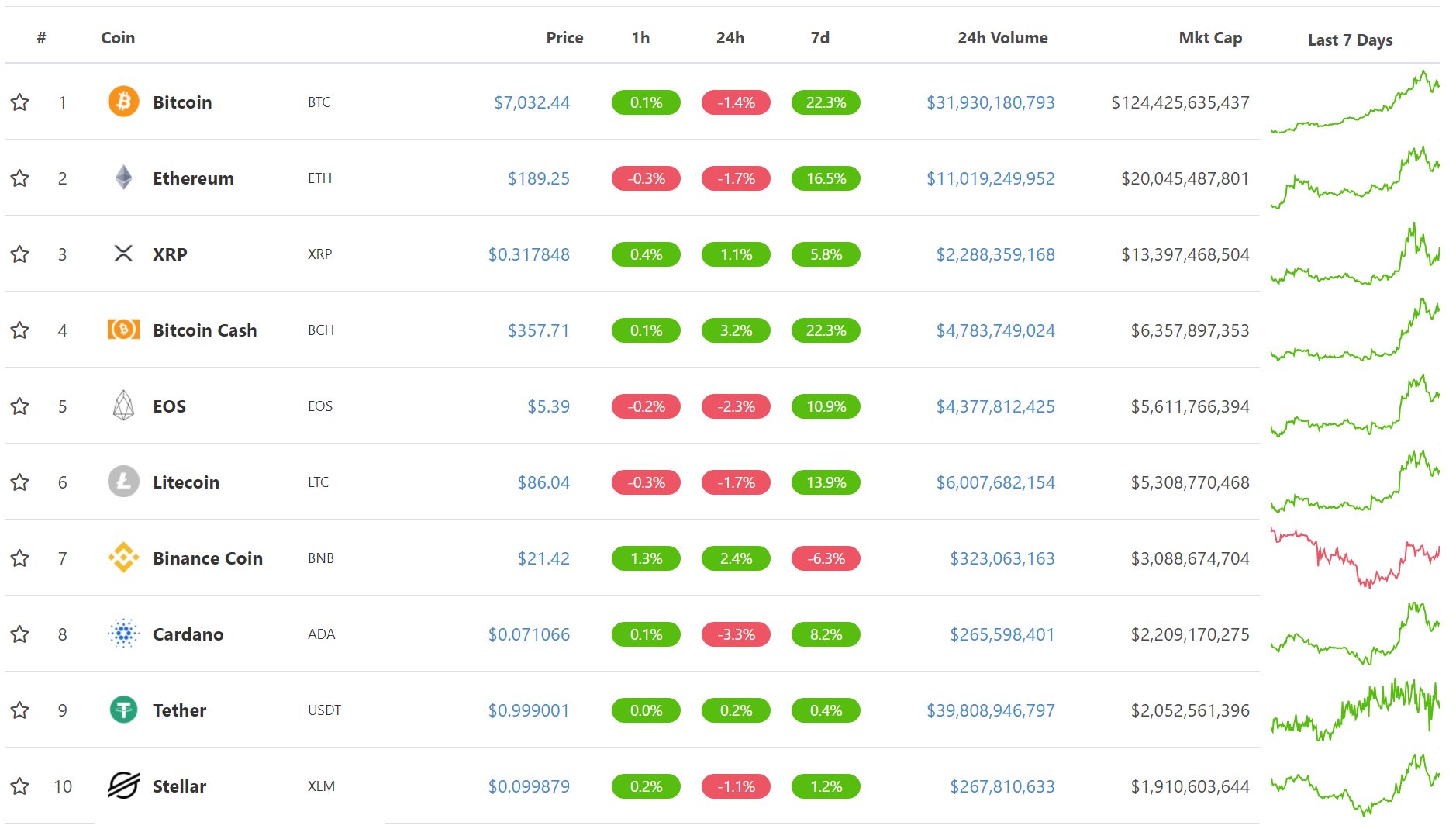Open Bitcoin's 7-day sparkline chart

[x=1354, y=102]
